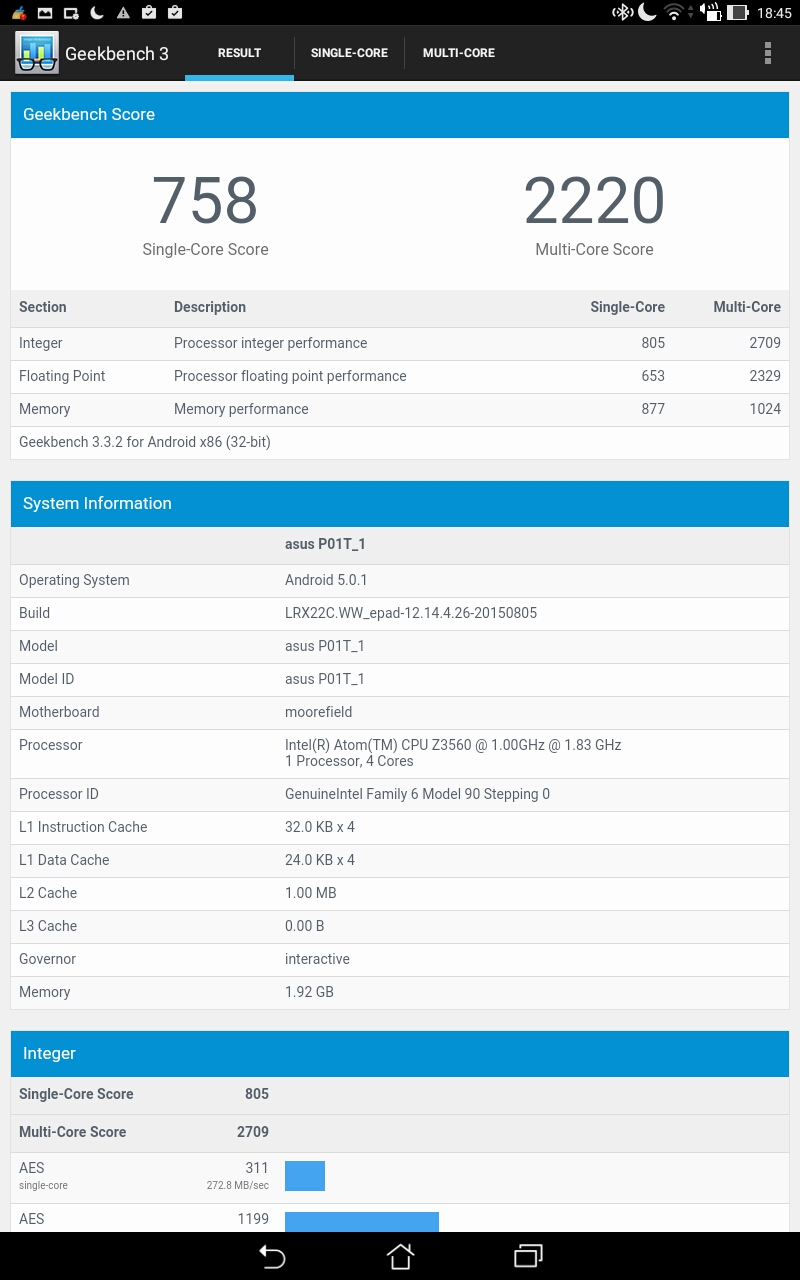Screen dimensions: 800x1280
Task: Select 'Geekbench 3.3.2 for Android x86 (32-bit)' text
Action: 145,442
